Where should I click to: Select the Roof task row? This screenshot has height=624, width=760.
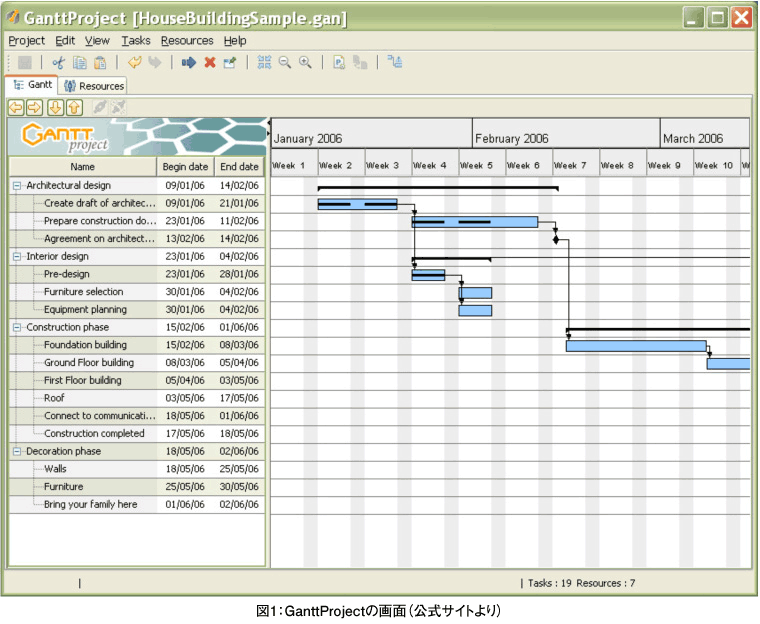coord(137,398)
